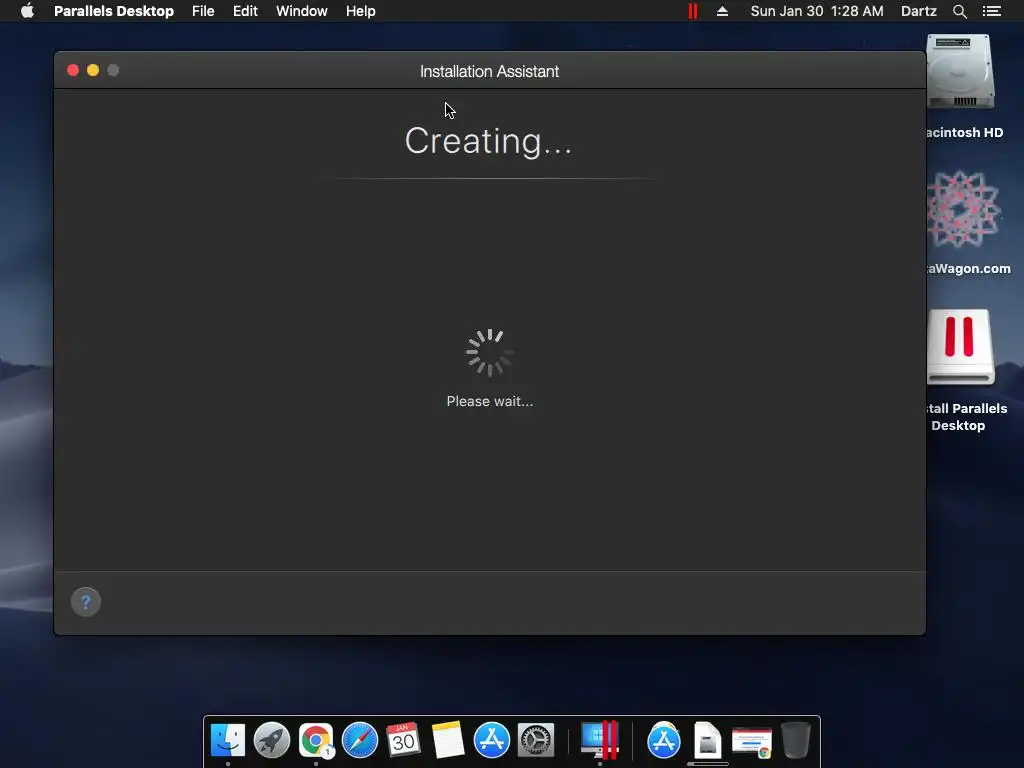The image size is (1024, 768).
Task: Open Notification Center list icon
Action: point(991,11)
